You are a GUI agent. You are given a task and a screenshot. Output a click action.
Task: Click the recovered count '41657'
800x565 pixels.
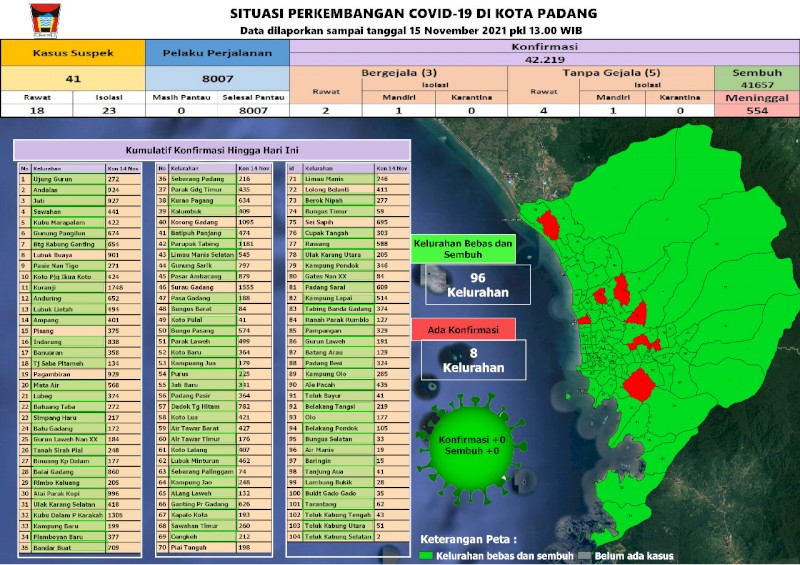tap(757, 85)
